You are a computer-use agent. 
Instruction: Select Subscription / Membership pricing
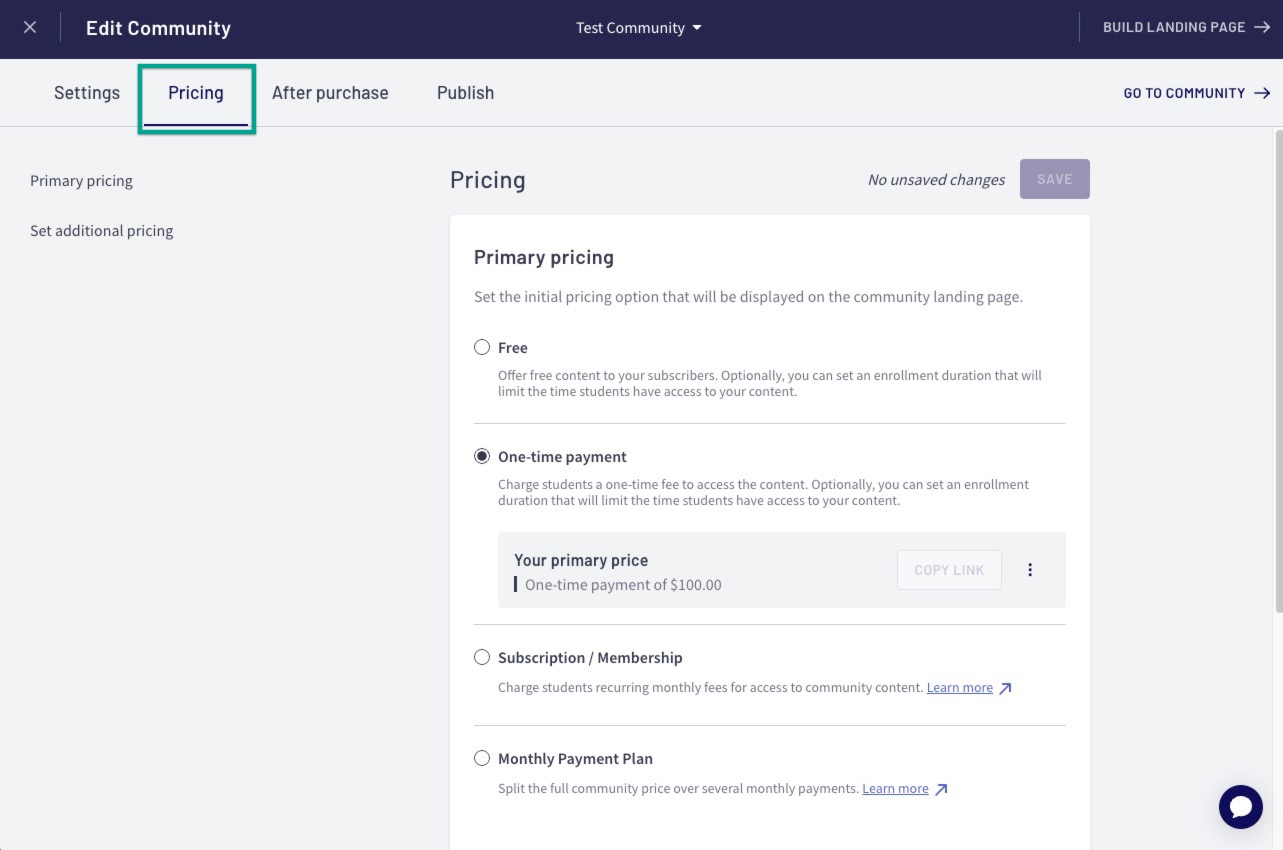pyautogui.click(x=483, y=657)
